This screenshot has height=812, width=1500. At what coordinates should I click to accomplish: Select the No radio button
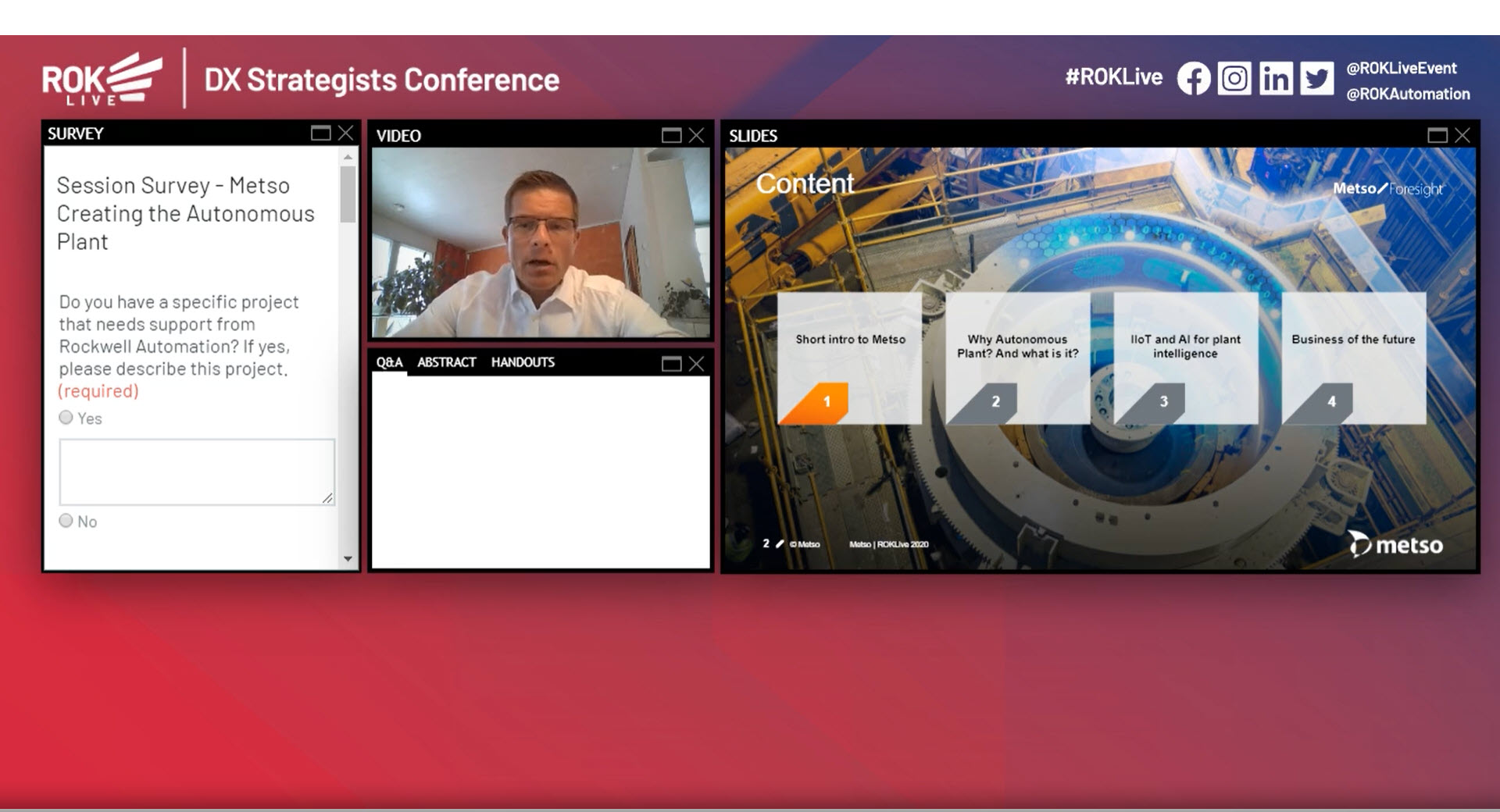tap(66, 521)
